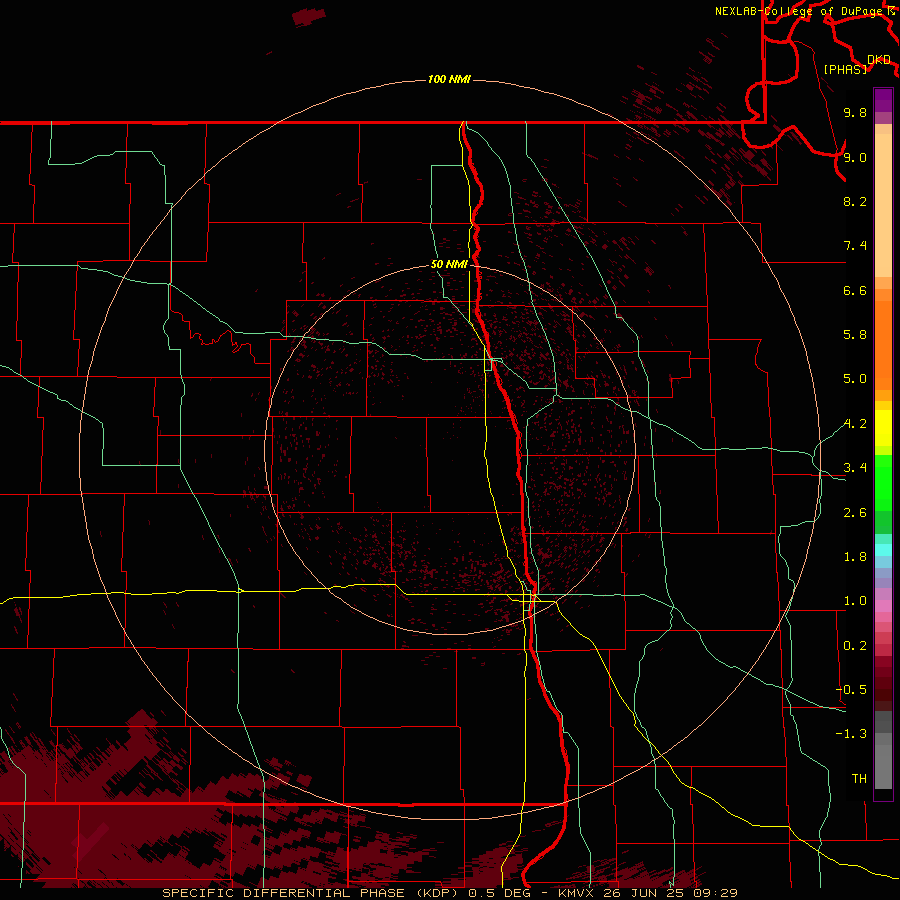Click the 3.4 scale value

[855, 468]
